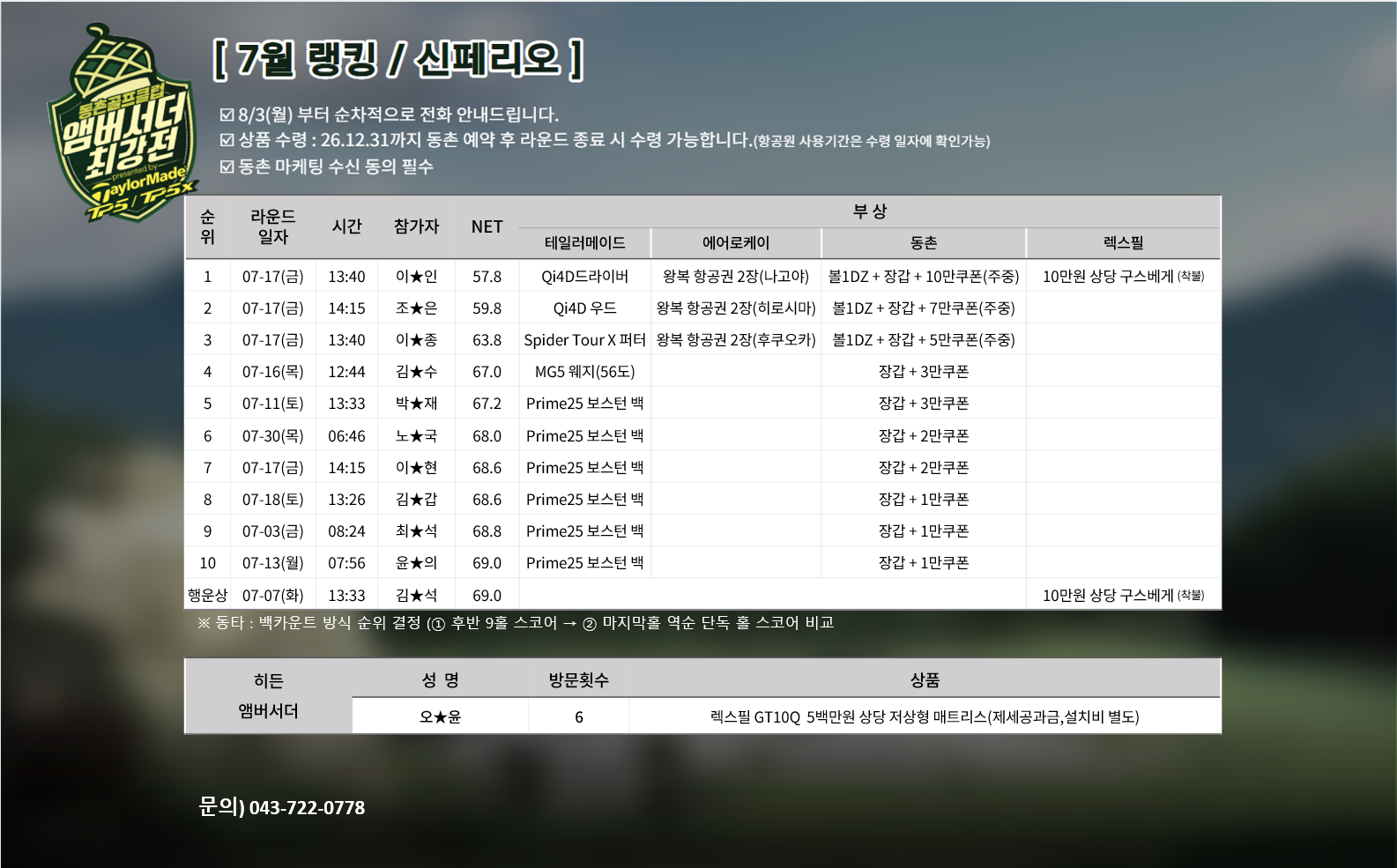Click tee time '08:24'

[x=346, y=531]
